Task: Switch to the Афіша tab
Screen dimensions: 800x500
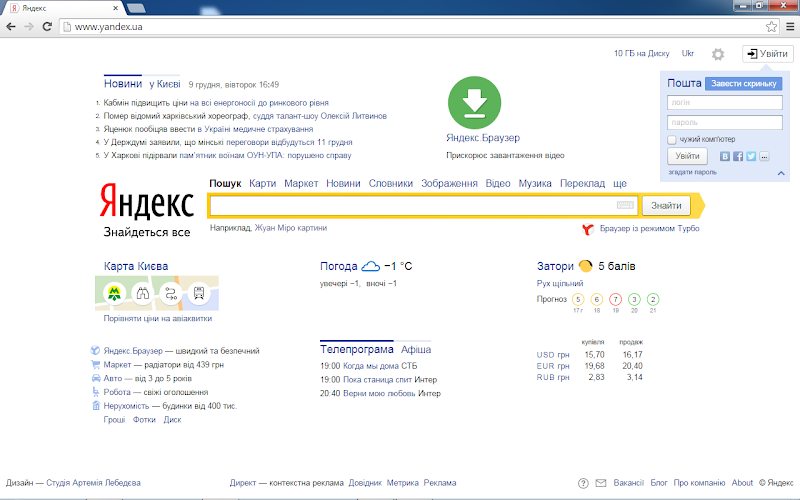Action: (x=416, y=349)
